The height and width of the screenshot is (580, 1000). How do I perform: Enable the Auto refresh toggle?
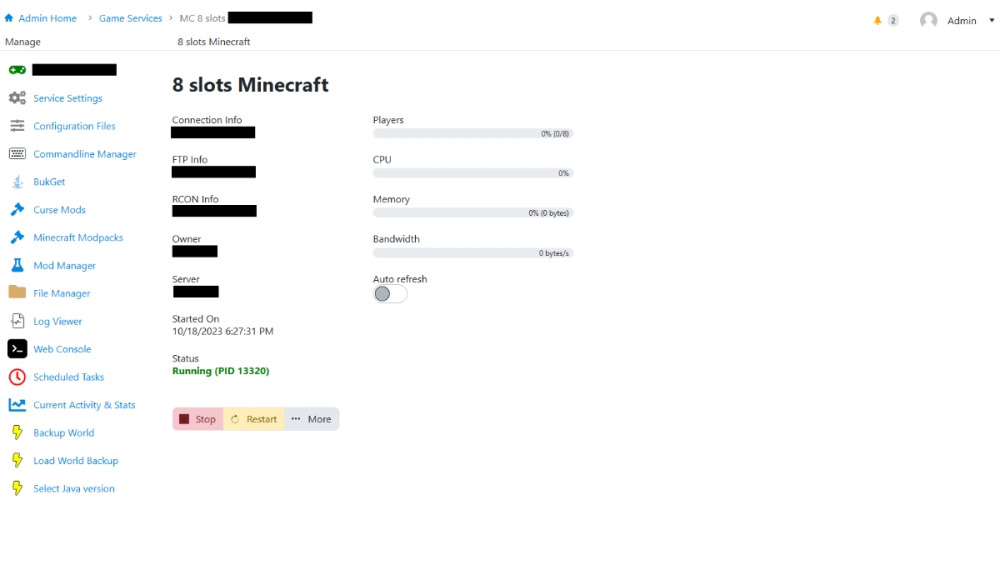[390, 294]
